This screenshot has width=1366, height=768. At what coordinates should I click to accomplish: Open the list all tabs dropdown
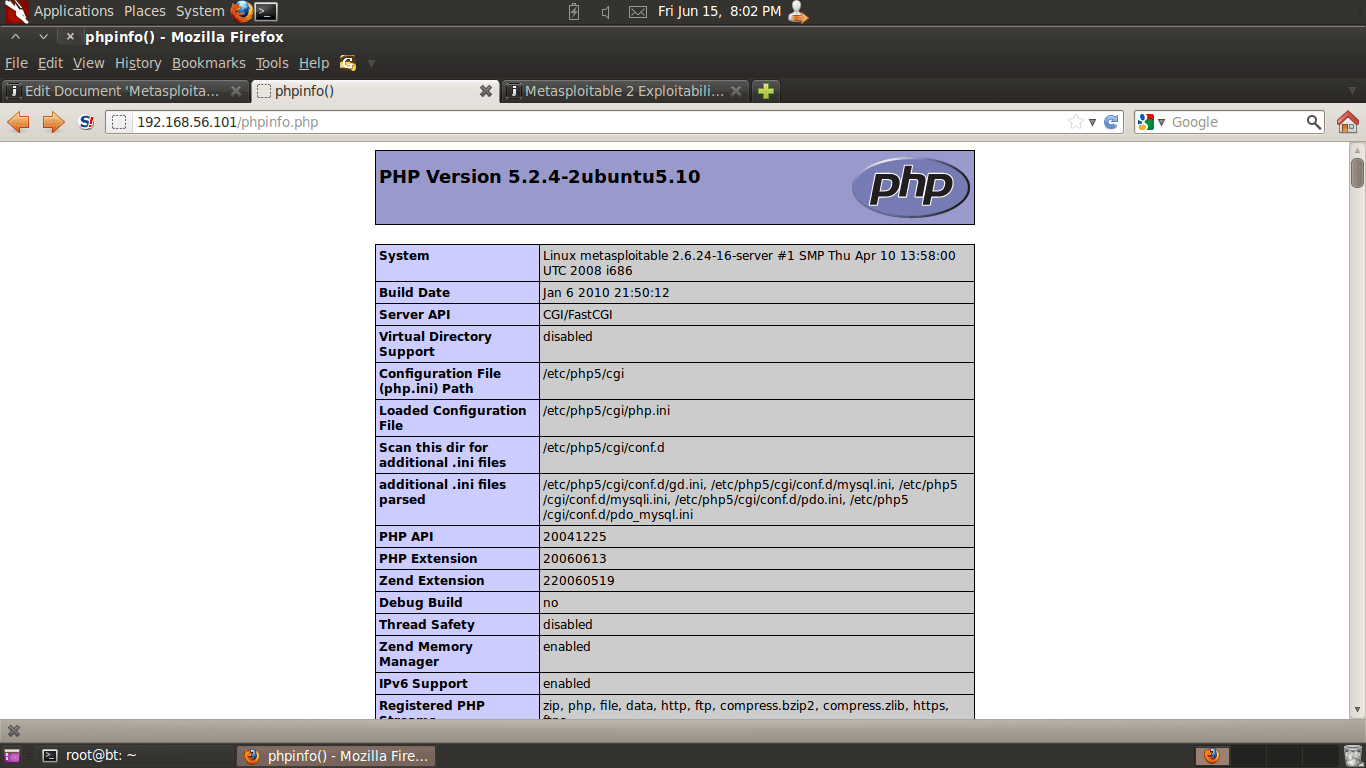(x=1352, y=91)
